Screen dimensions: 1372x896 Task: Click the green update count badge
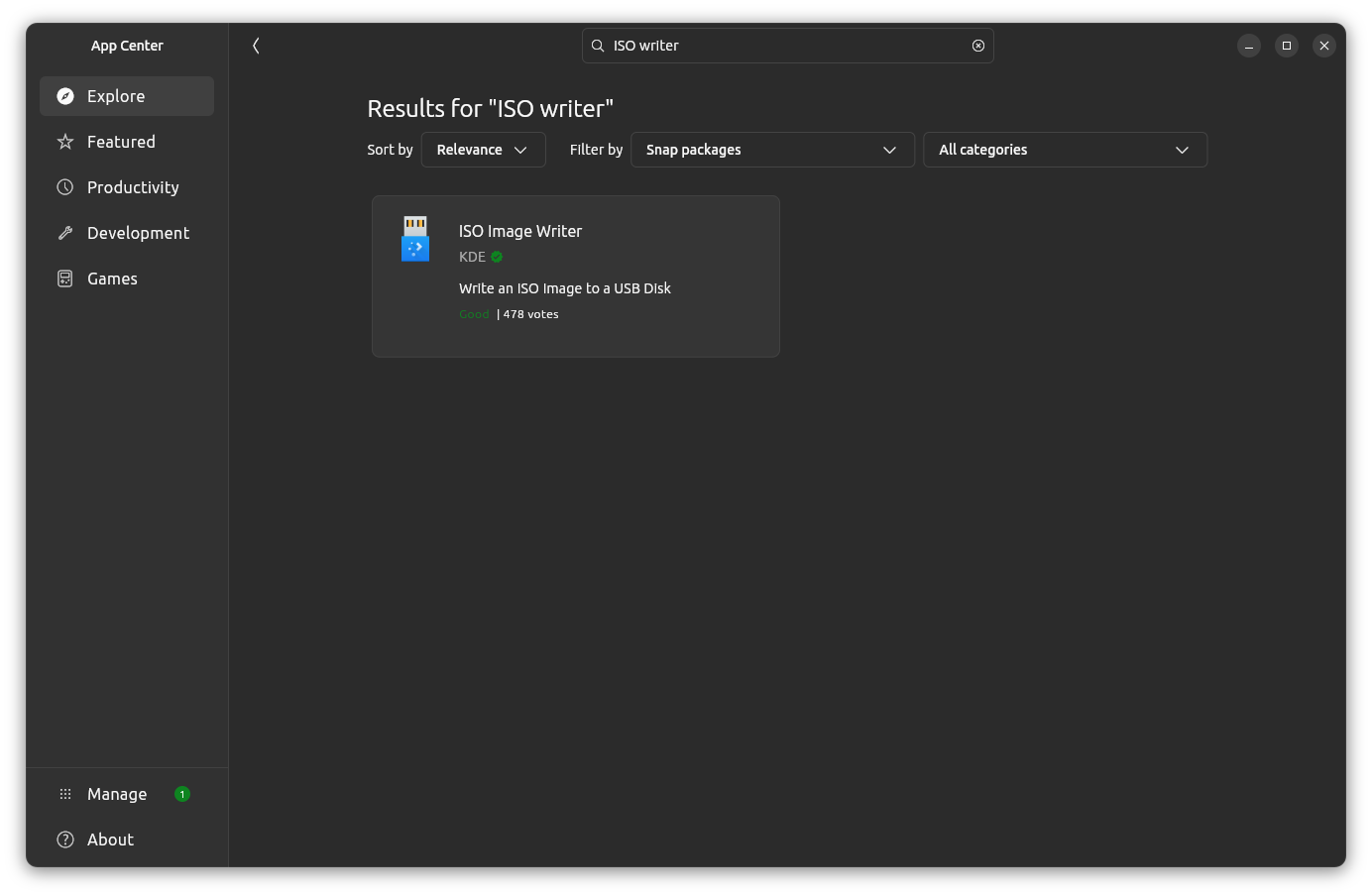pyautogui.click(x=182, y=794)
